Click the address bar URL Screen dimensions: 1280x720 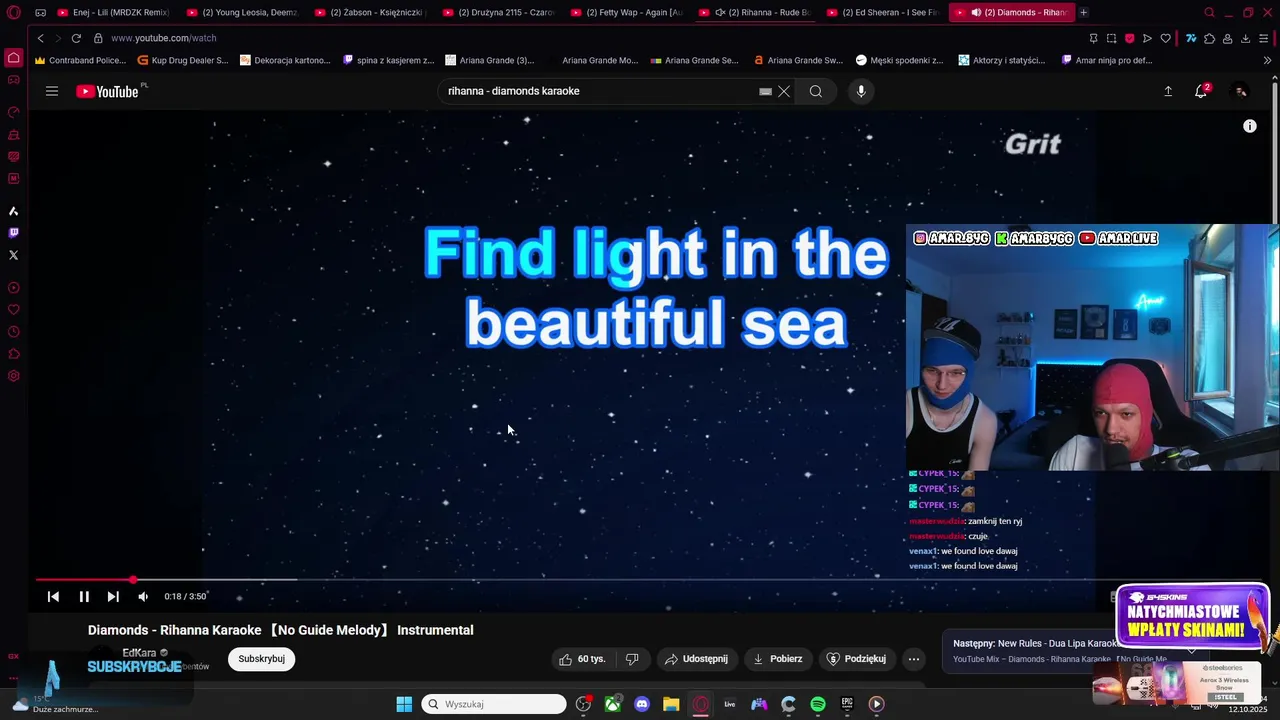point(164,38)
